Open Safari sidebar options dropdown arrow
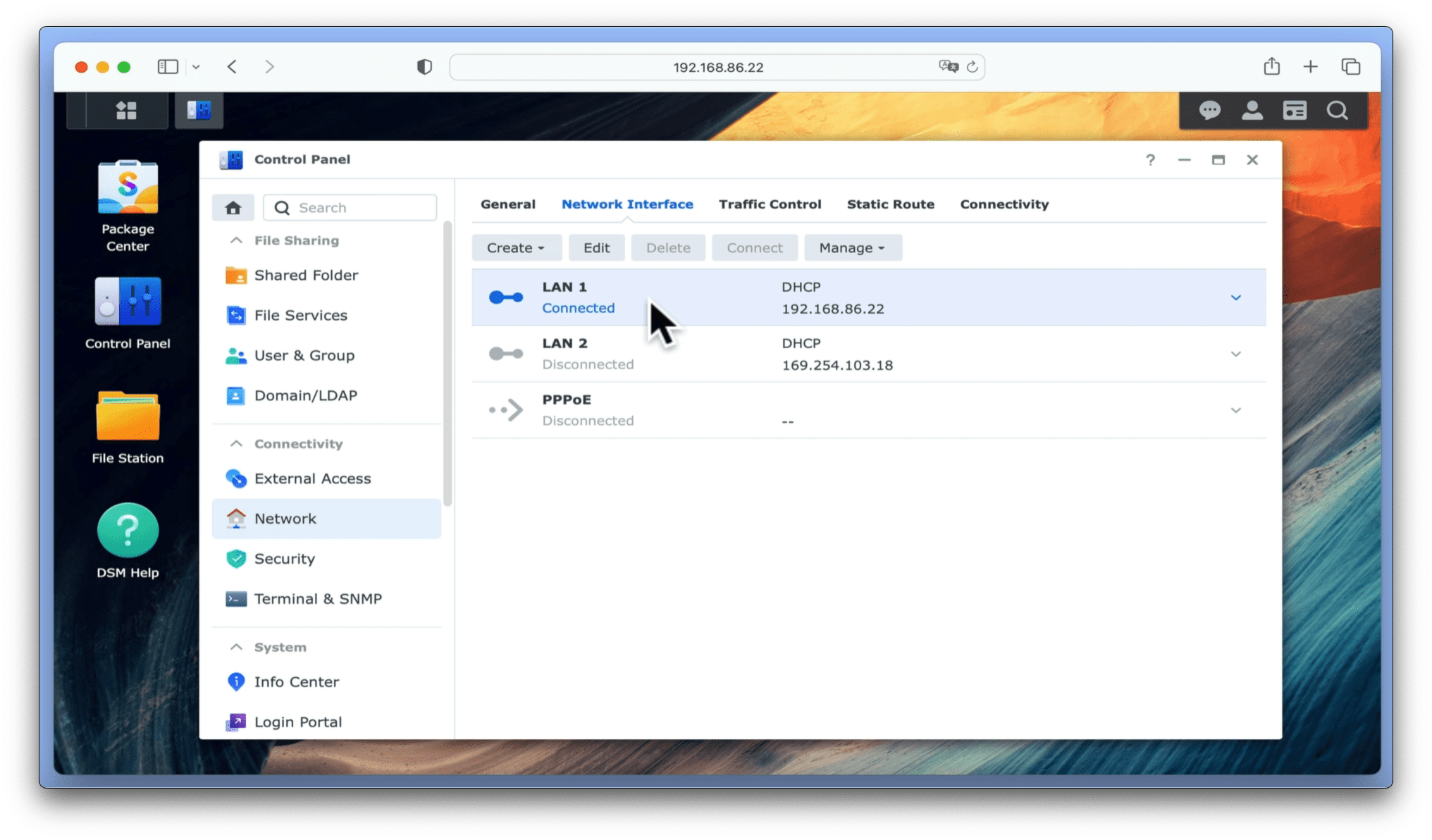 point(196,67)
